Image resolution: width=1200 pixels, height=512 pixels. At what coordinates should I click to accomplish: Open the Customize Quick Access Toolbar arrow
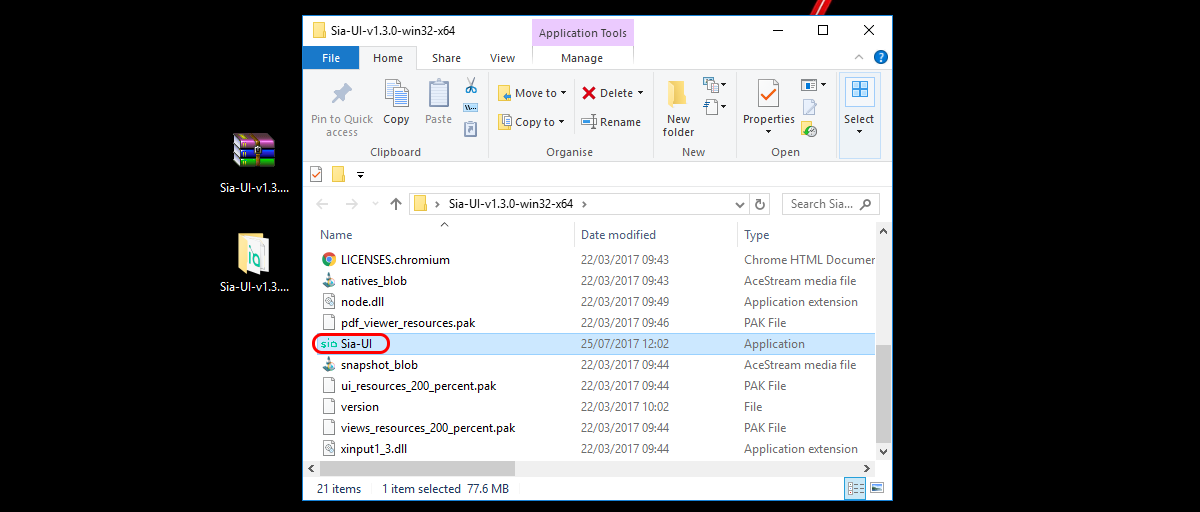360,174
